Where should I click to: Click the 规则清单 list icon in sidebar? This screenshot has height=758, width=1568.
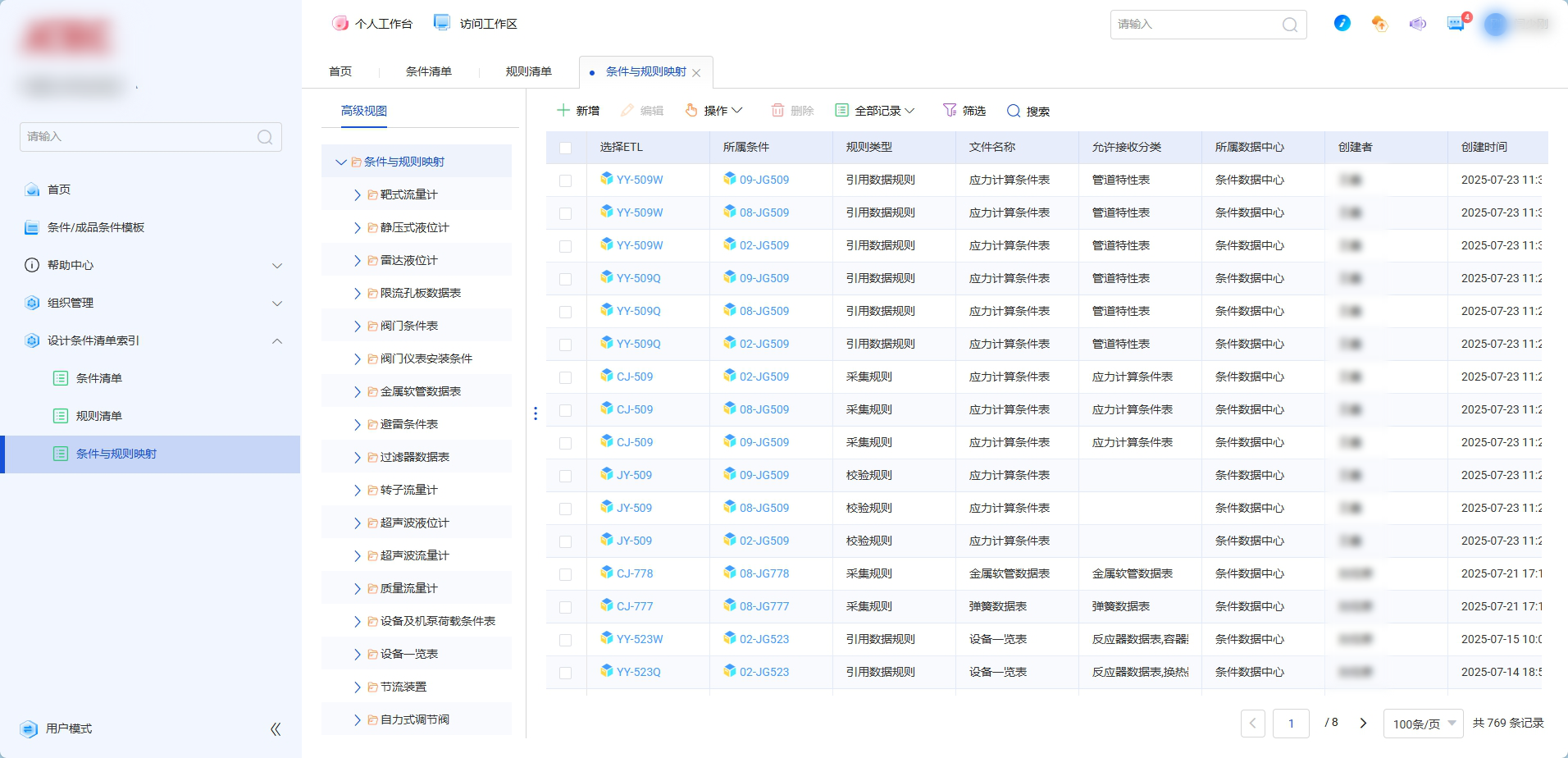point(61,416)
